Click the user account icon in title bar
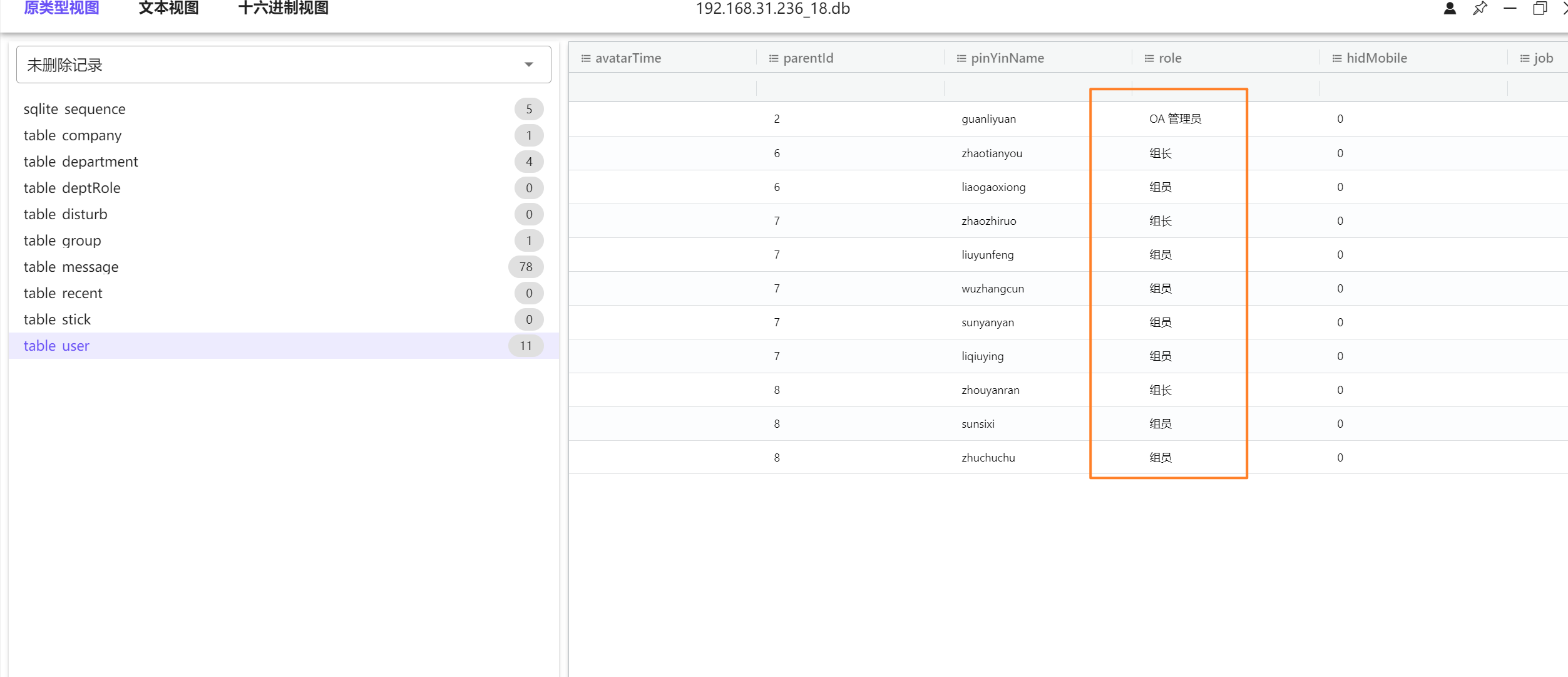The image size is (1568, 677). [x=1450, y=9]
